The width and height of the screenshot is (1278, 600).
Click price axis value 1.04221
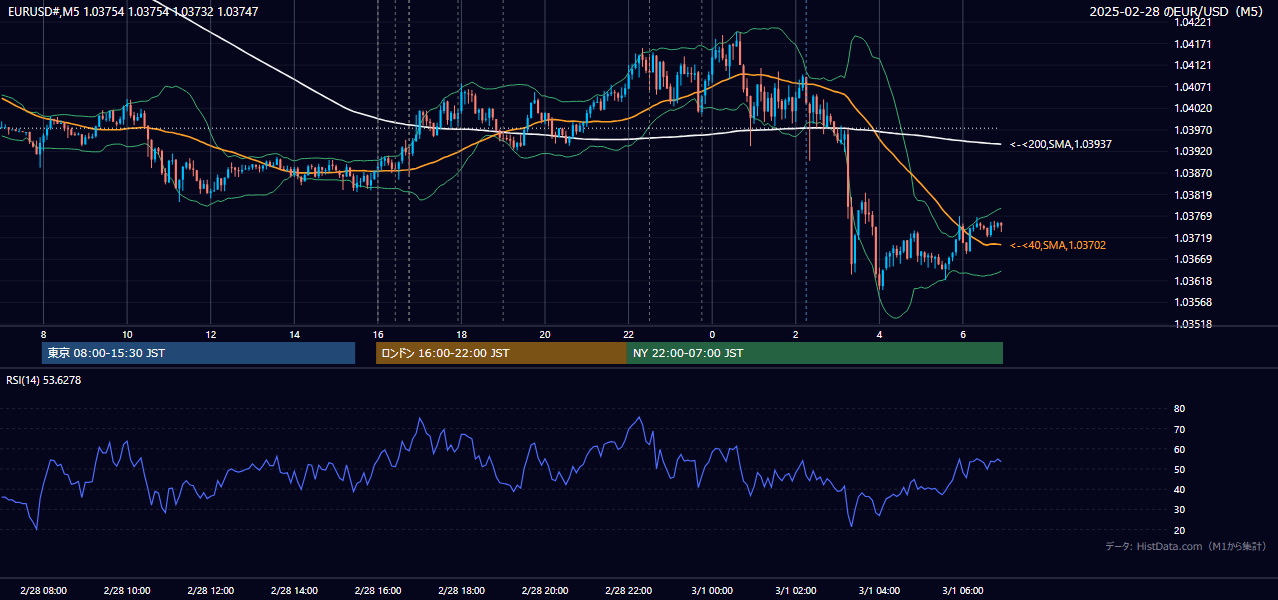[x=1194, y=22]
